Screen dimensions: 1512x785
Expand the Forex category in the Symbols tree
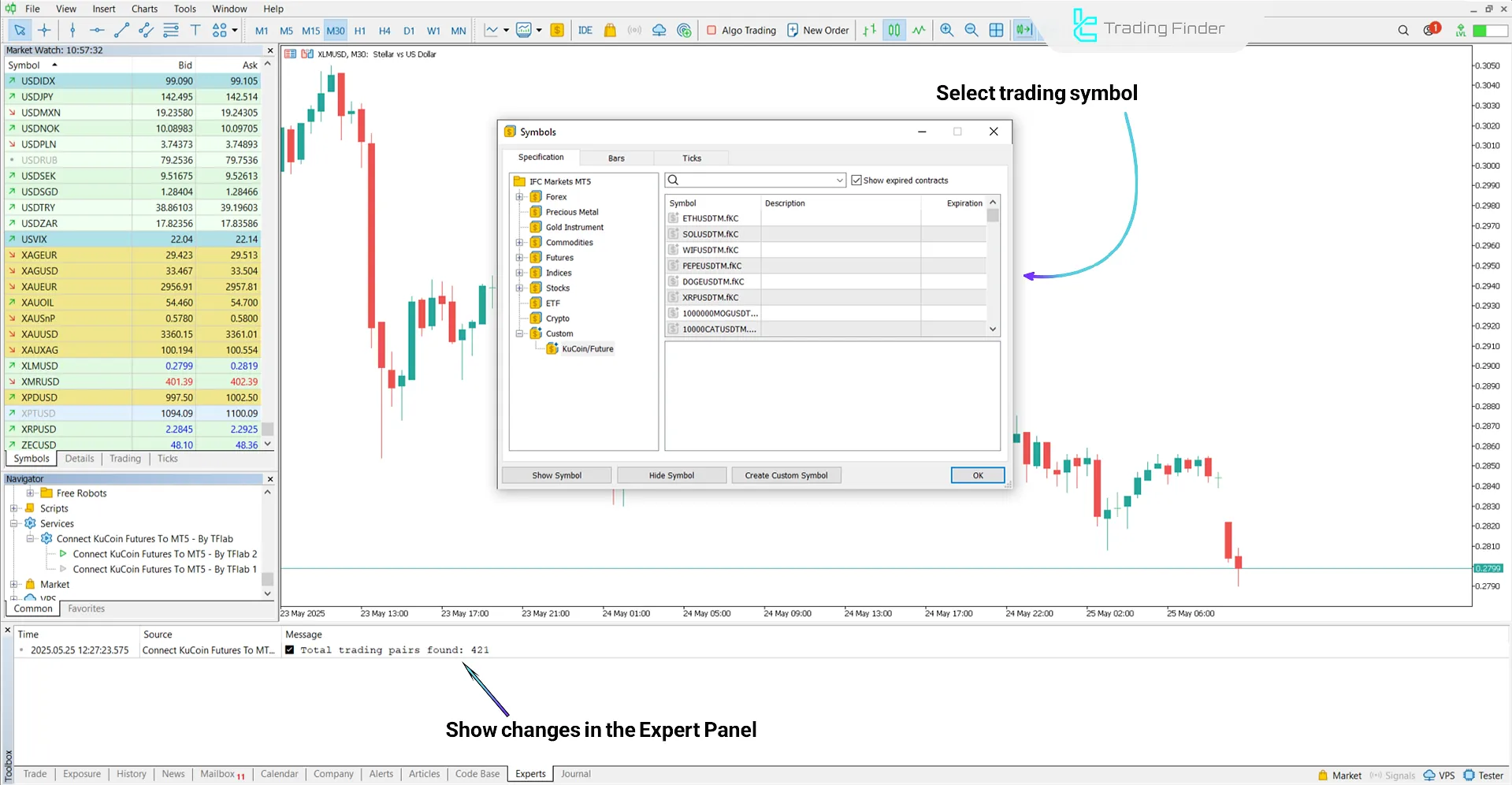pyautogui.click(x=518, y=196)
